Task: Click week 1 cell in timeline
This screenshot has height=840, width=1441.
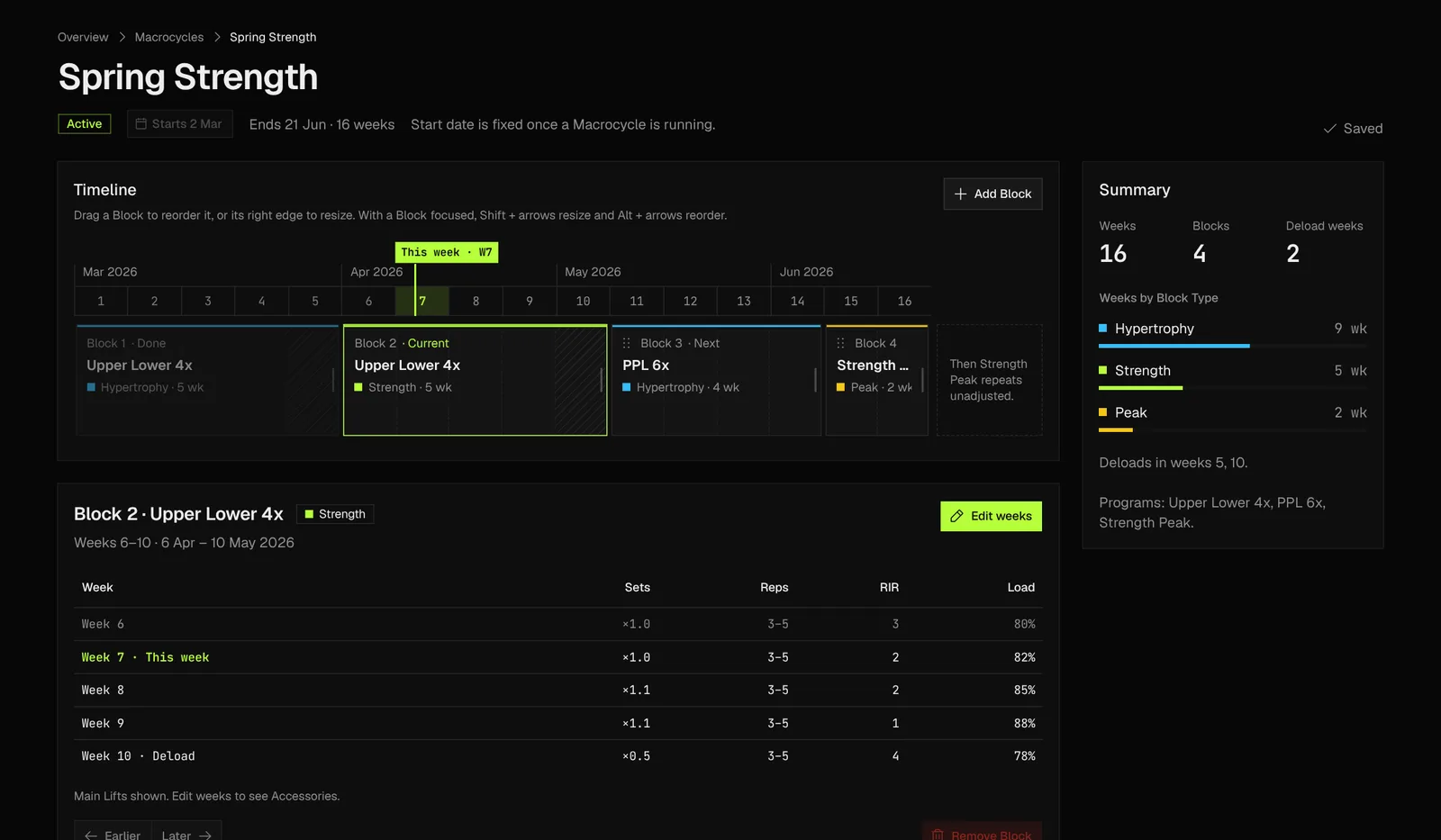Action: [x=101, y=301]
